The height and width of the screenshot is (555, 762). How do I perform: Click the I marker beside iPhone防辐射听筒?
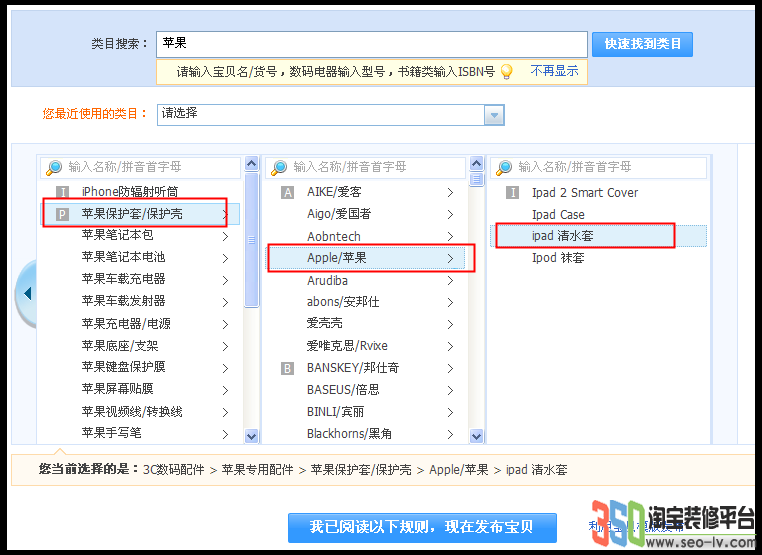(62, 192)
